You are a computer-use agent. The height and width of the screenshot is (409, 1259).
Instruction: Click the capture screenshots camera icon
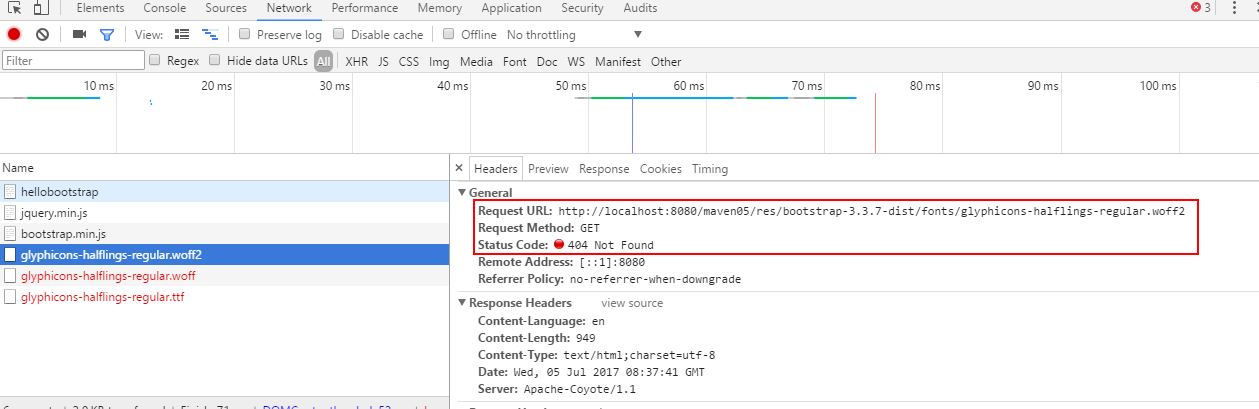point(80,34)
